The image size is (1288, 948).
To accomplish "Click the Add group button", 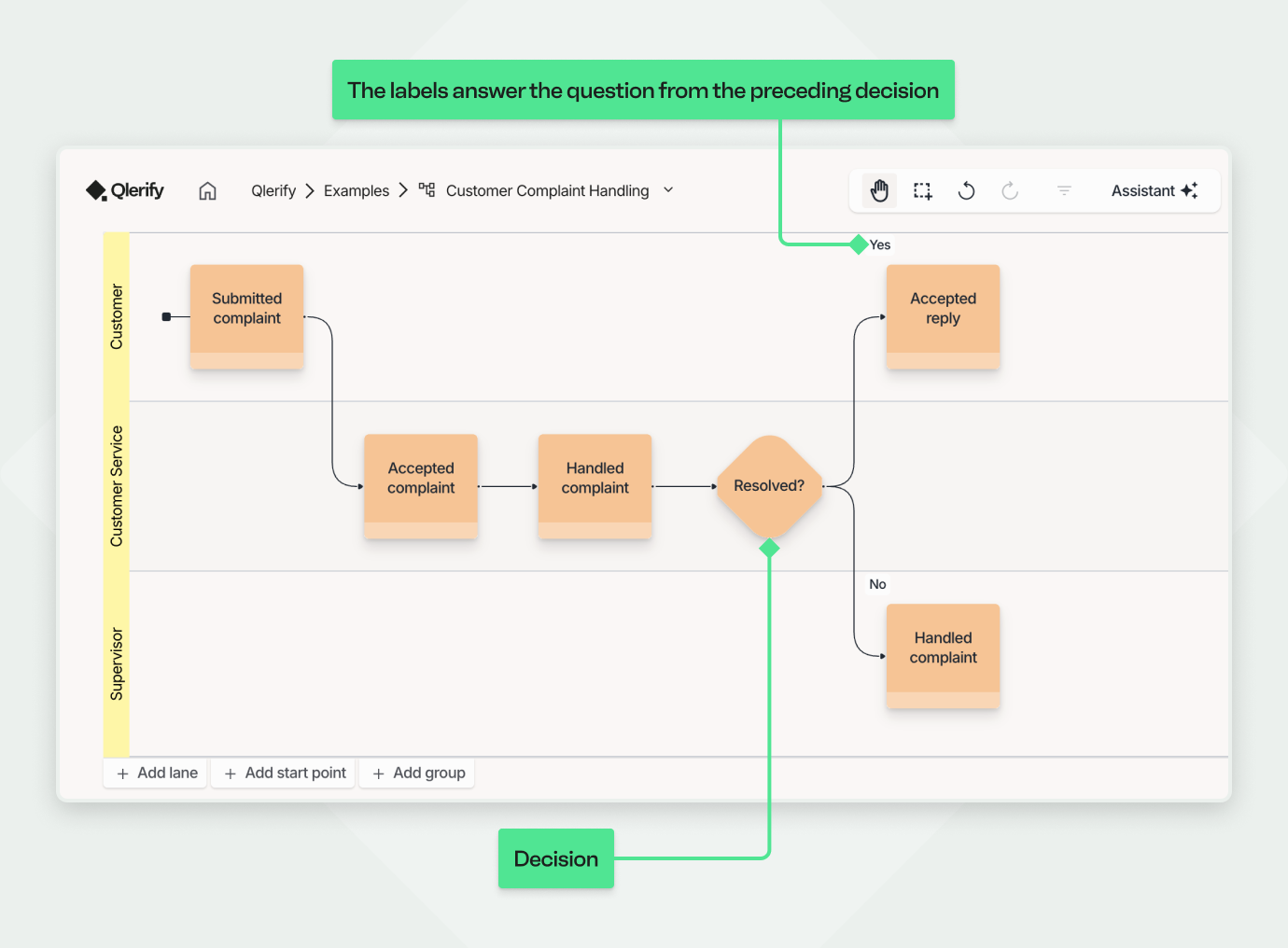I will (x=417, y=773).
